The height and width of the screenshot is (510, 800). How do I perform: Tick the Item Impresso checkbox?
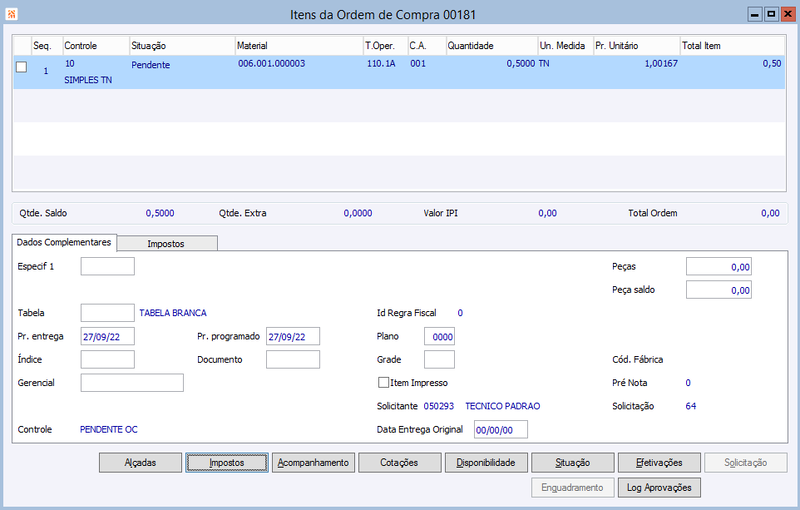383,382
